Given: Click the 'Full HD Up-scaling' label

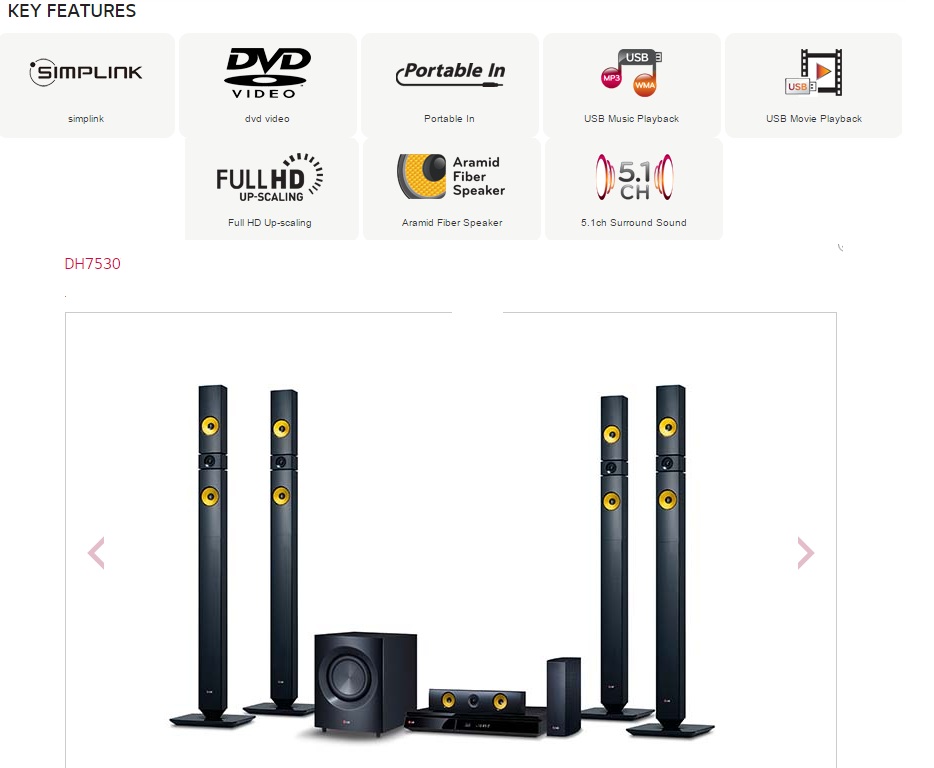Looking at the screenshot, I should [x=270, y=222].
